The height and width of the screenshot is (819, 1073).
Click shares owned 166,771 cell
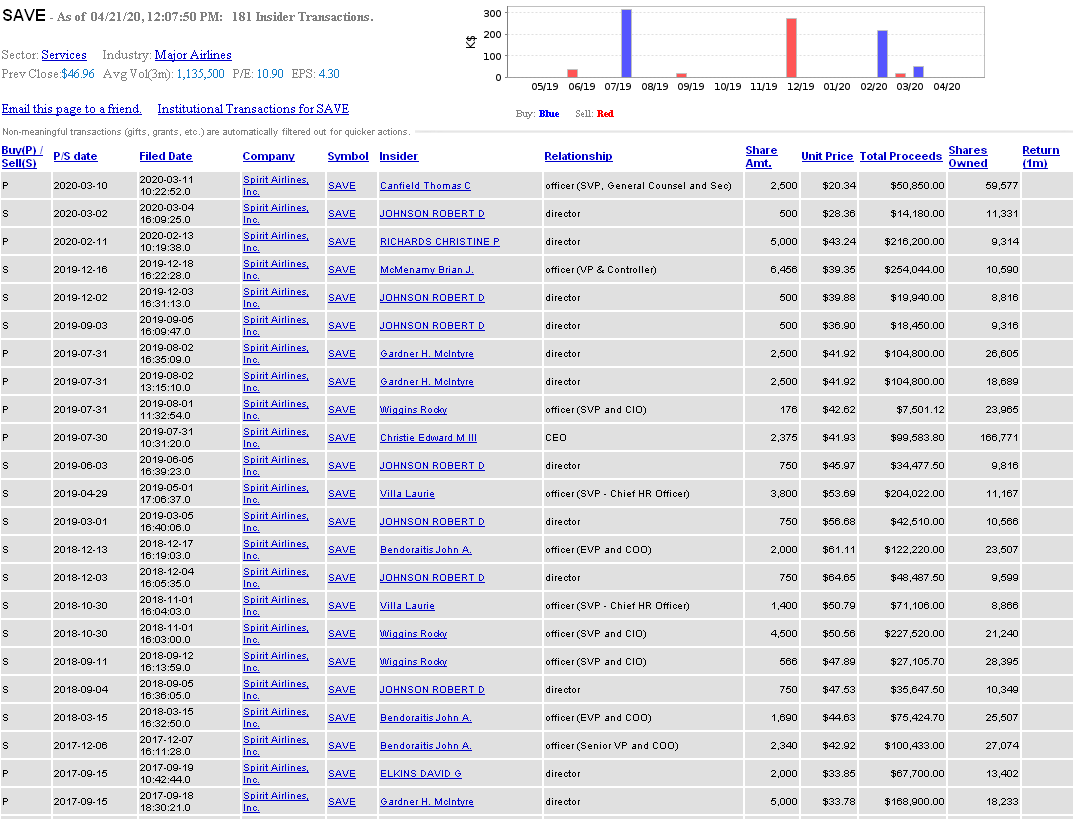984,437
